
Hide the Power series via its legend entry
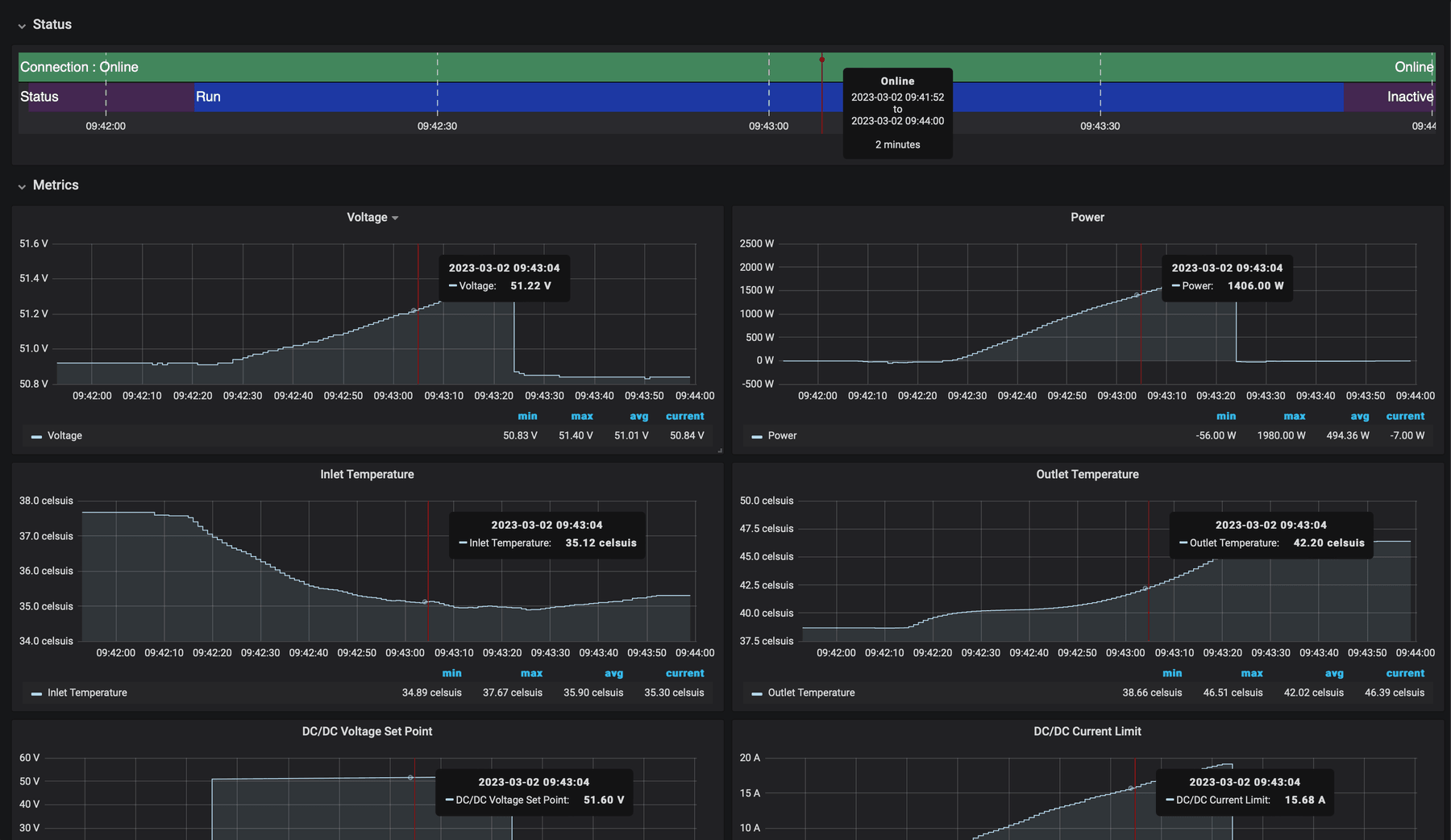781,435
